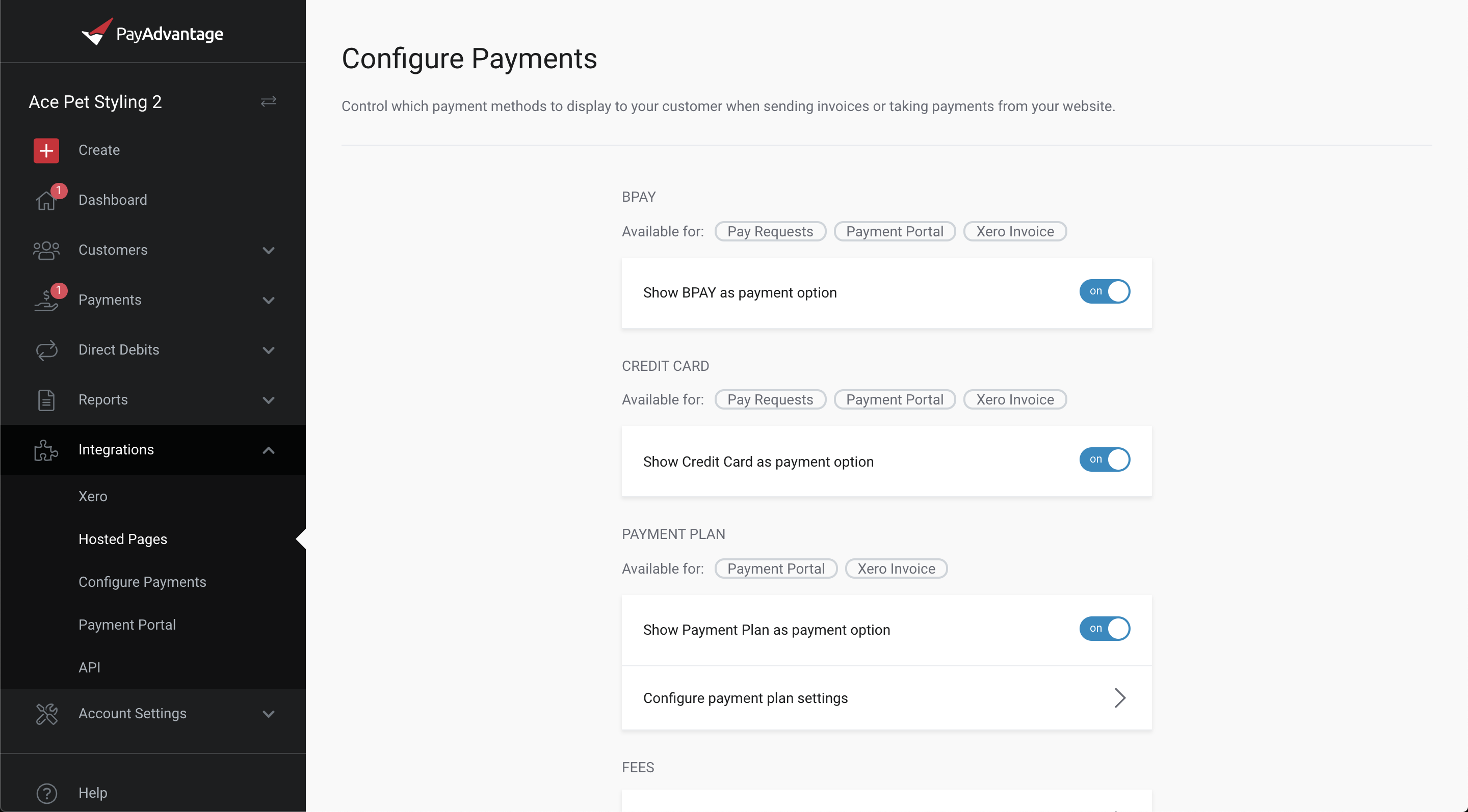Viewport: 1468px width, 812px height.
Task: Expand the Reports menu chevron
Action: (x=269, y=400)
